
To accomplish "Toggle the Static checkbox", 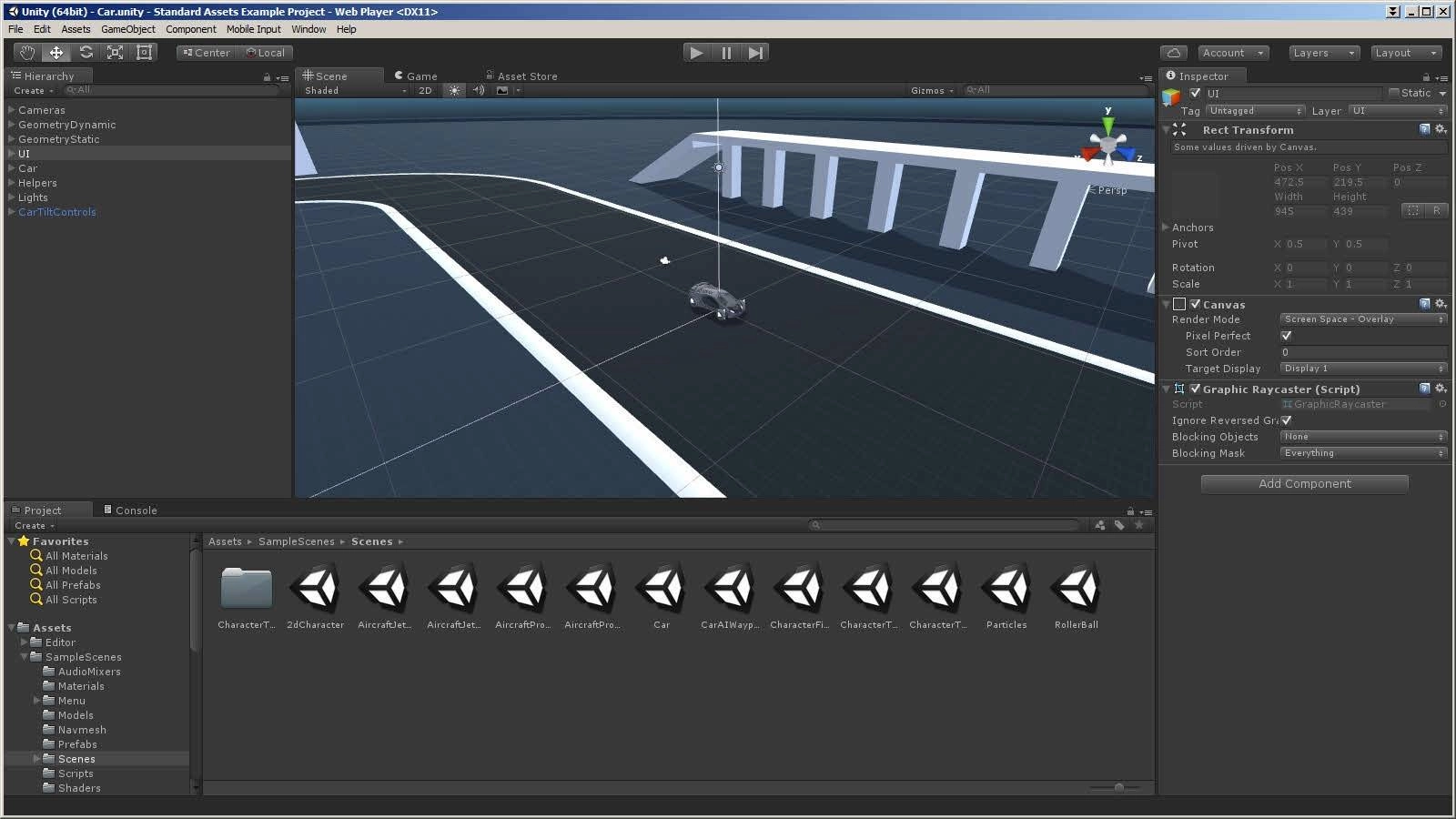I will point(1393,93).
